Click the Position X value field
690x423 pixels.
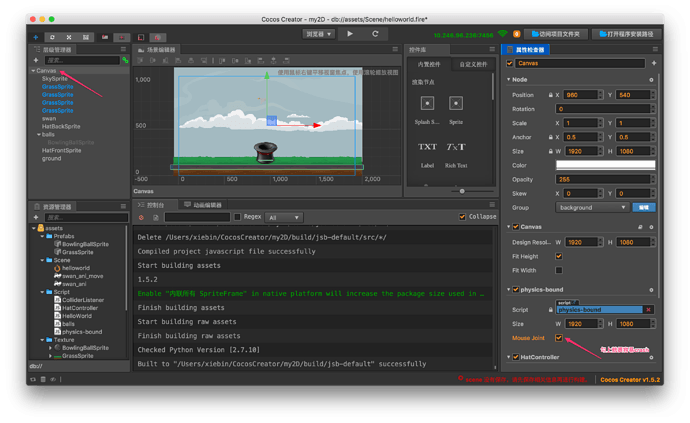[x=581, y=95]
